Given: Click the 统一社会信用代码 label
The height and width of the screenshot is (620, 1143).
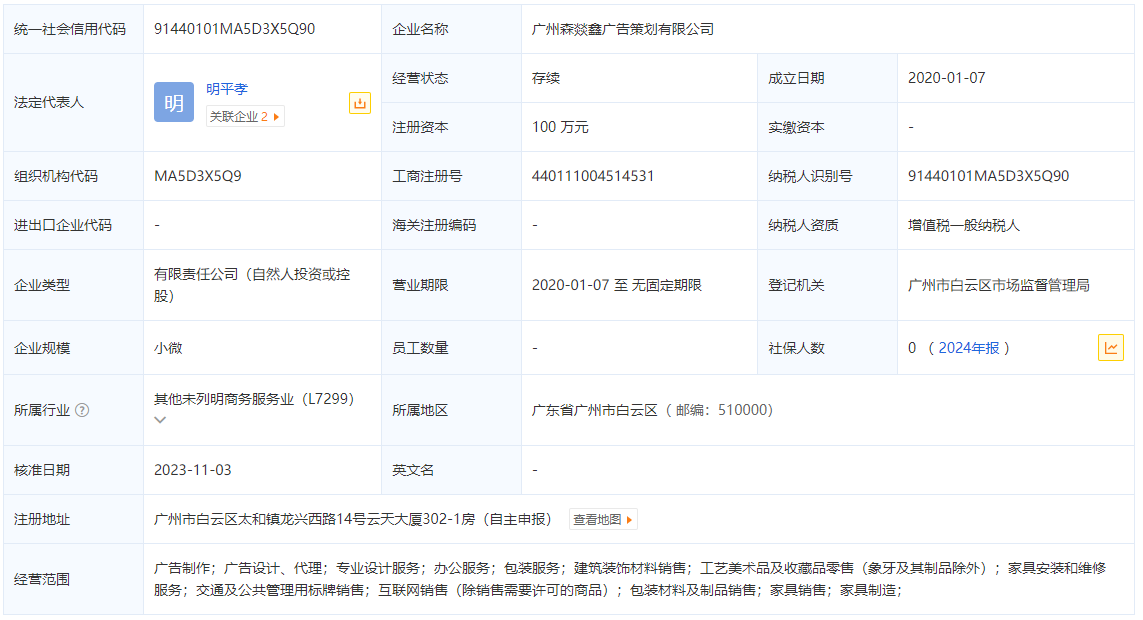Looking at the screenshot, I should pos(70,29).
